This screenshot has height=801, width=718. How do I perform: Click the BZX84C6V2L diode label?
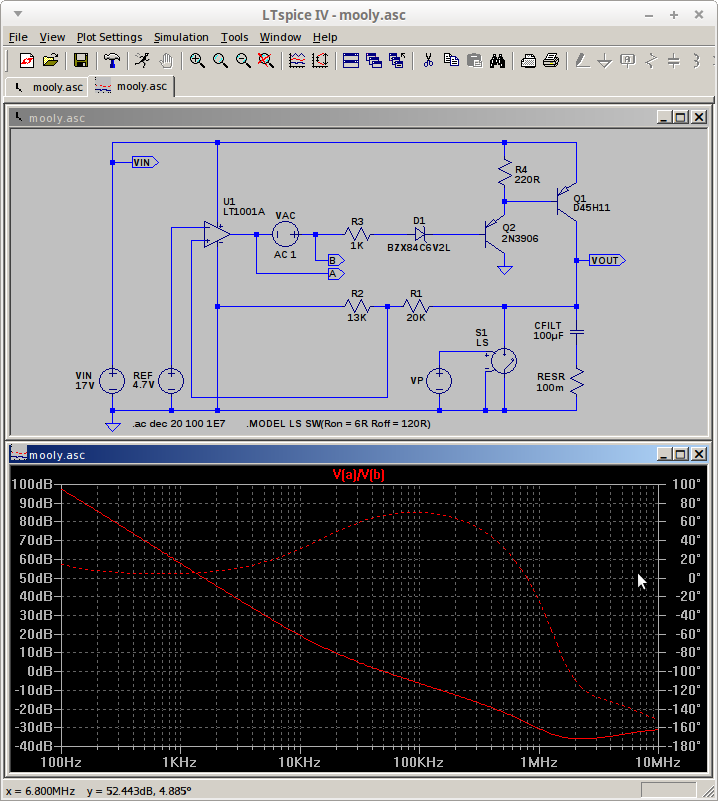coord(419,248)
